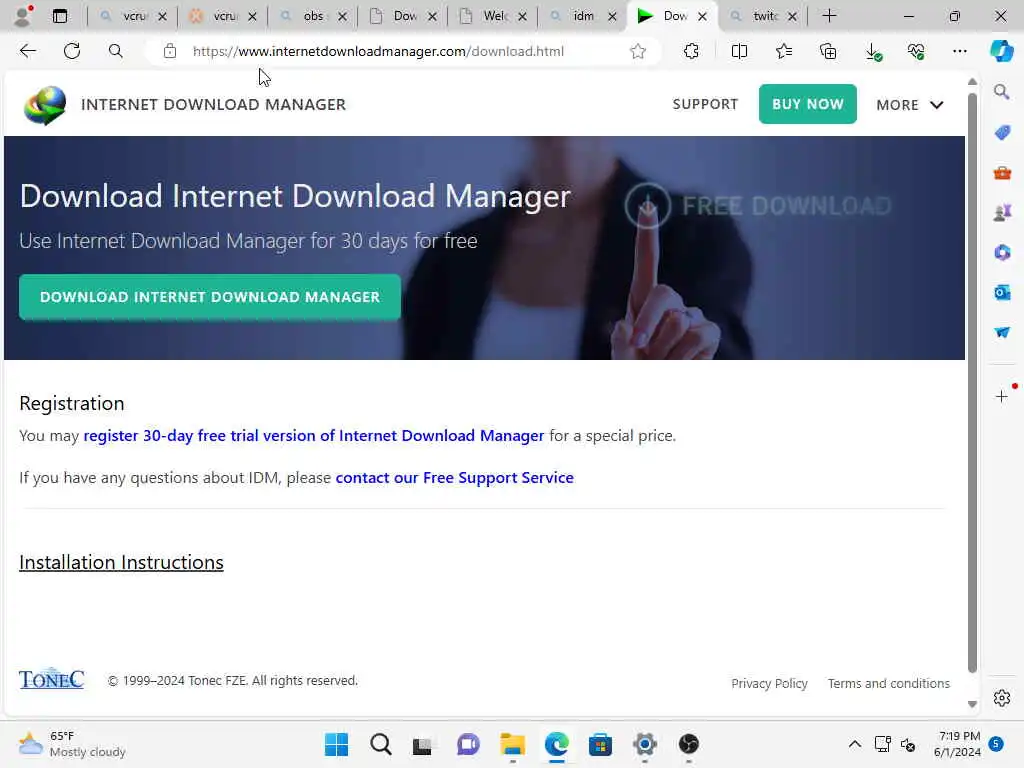Enable split screen view
Viewport: 1024px width, 768px height.
[739, 51]
